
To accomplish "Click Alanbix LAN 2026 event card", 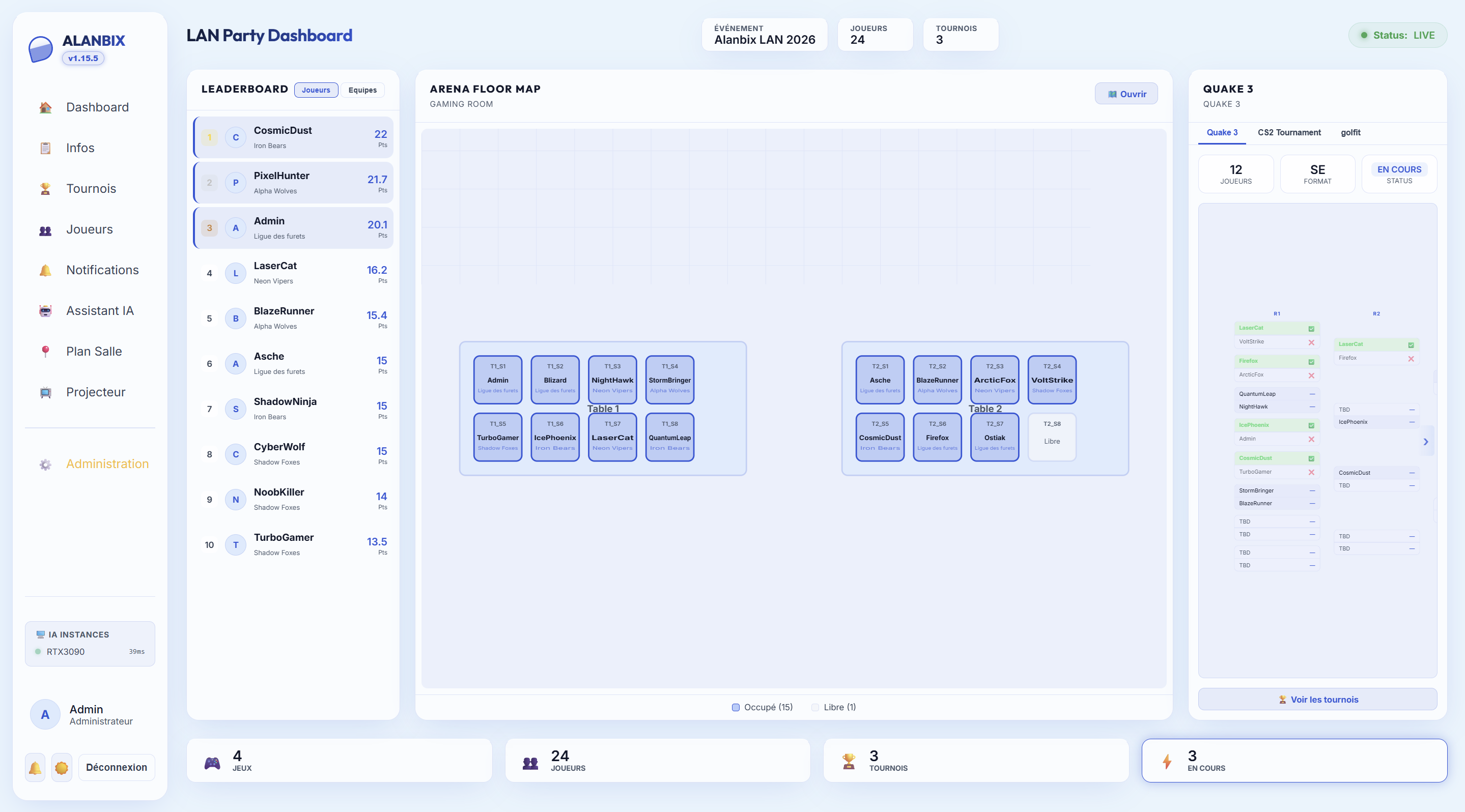I will (x=765, y=35).
